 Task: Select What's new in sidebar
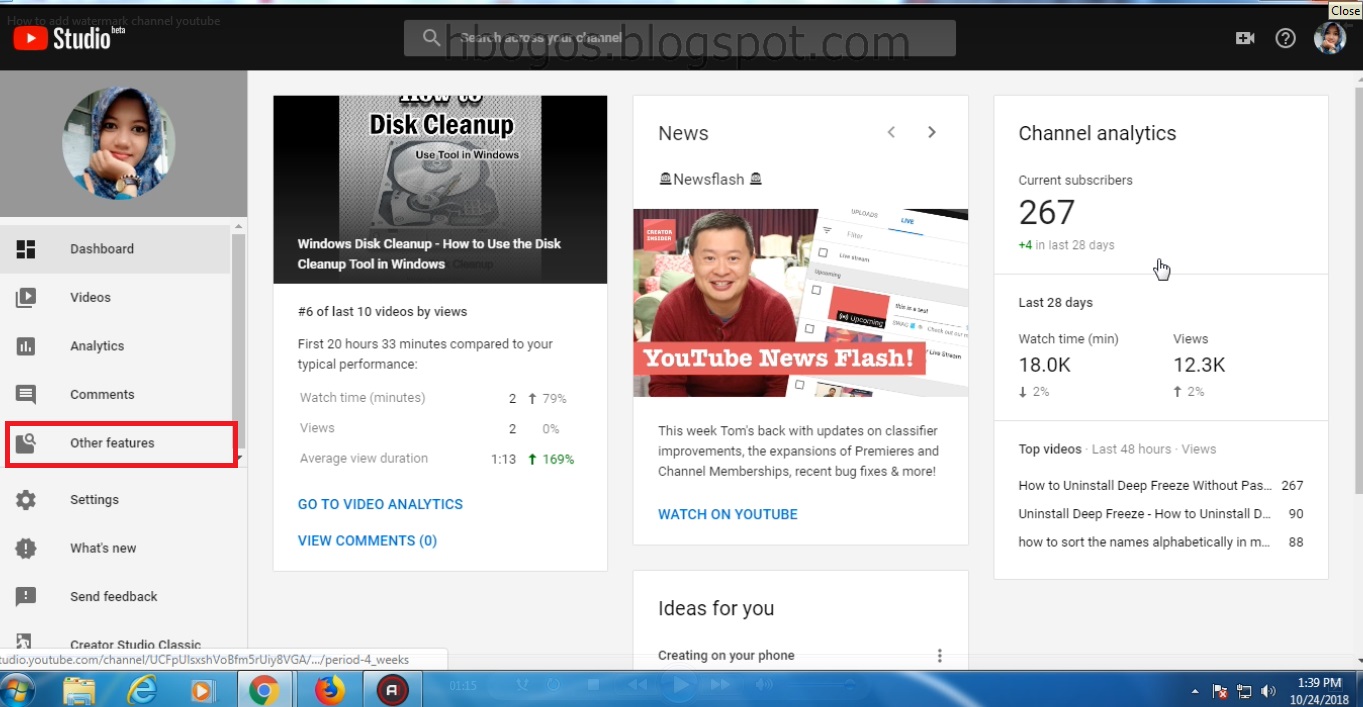click(x=115, y=548)
